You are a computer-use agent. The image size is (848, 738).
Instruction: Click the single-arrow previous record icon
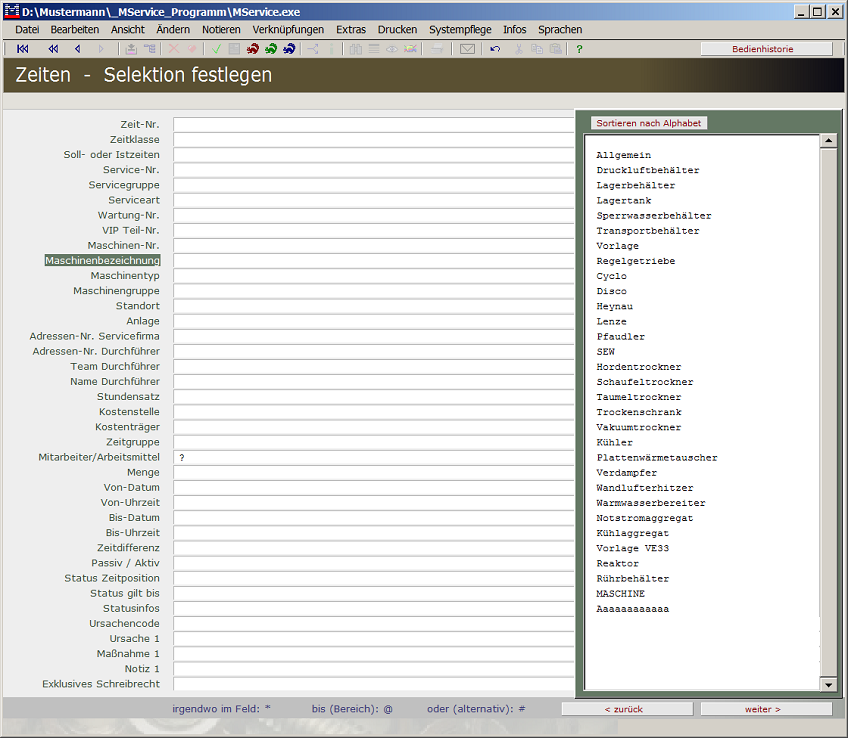click(x=77, y=49)
